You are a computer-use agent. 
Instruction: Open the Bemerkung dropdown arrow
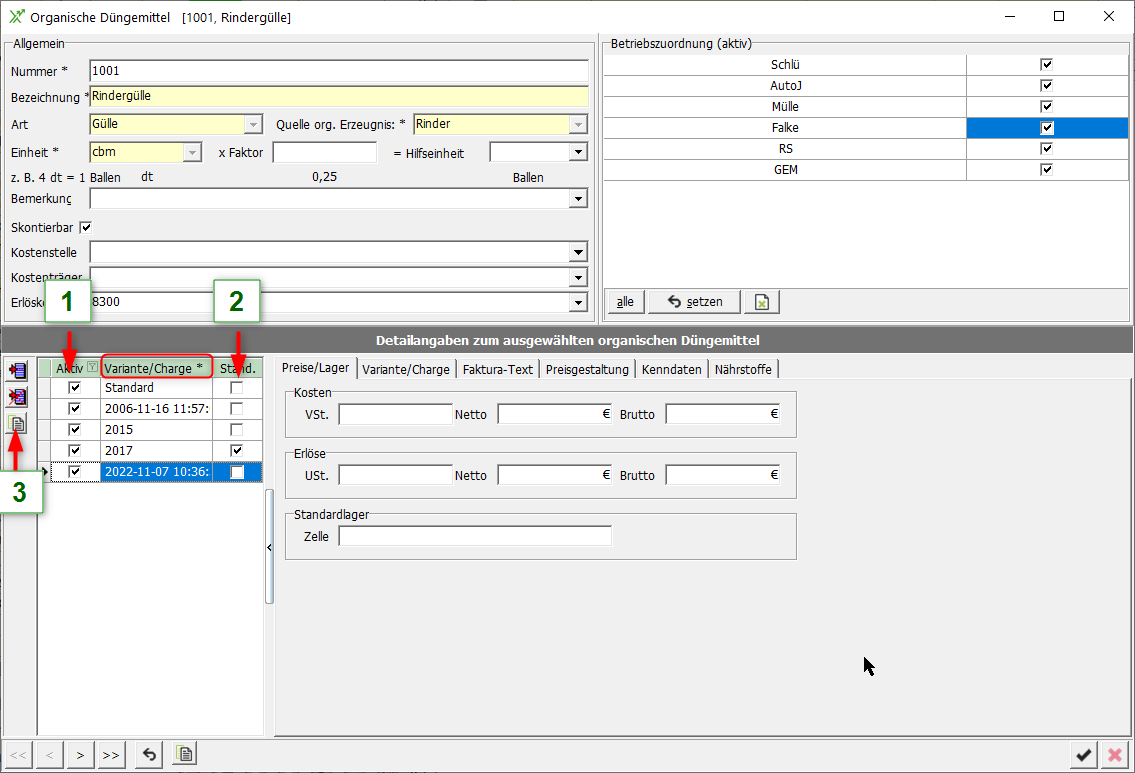coord(578,199)
